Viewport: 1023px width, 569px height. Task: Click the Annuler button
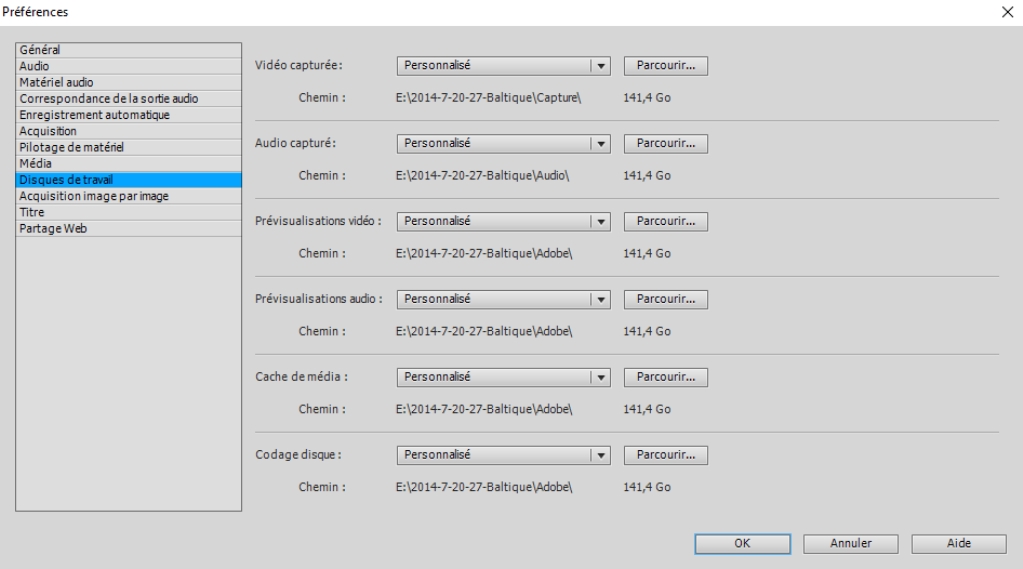pos(852,543)
